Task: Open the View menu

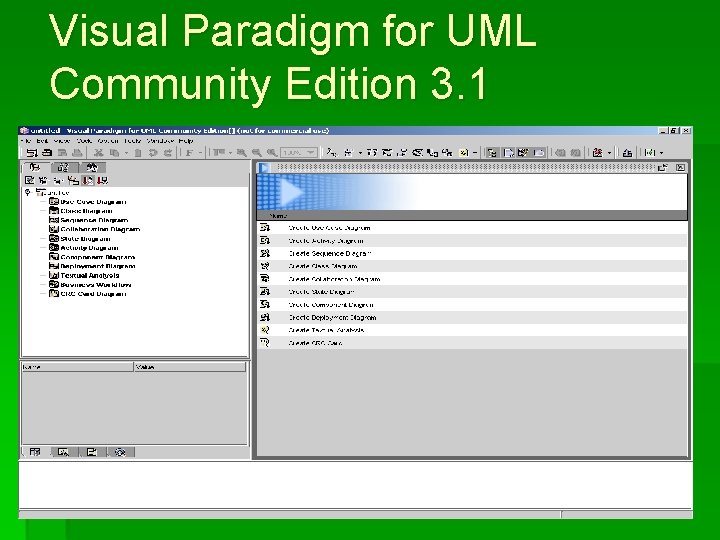Action: [62, 141]
